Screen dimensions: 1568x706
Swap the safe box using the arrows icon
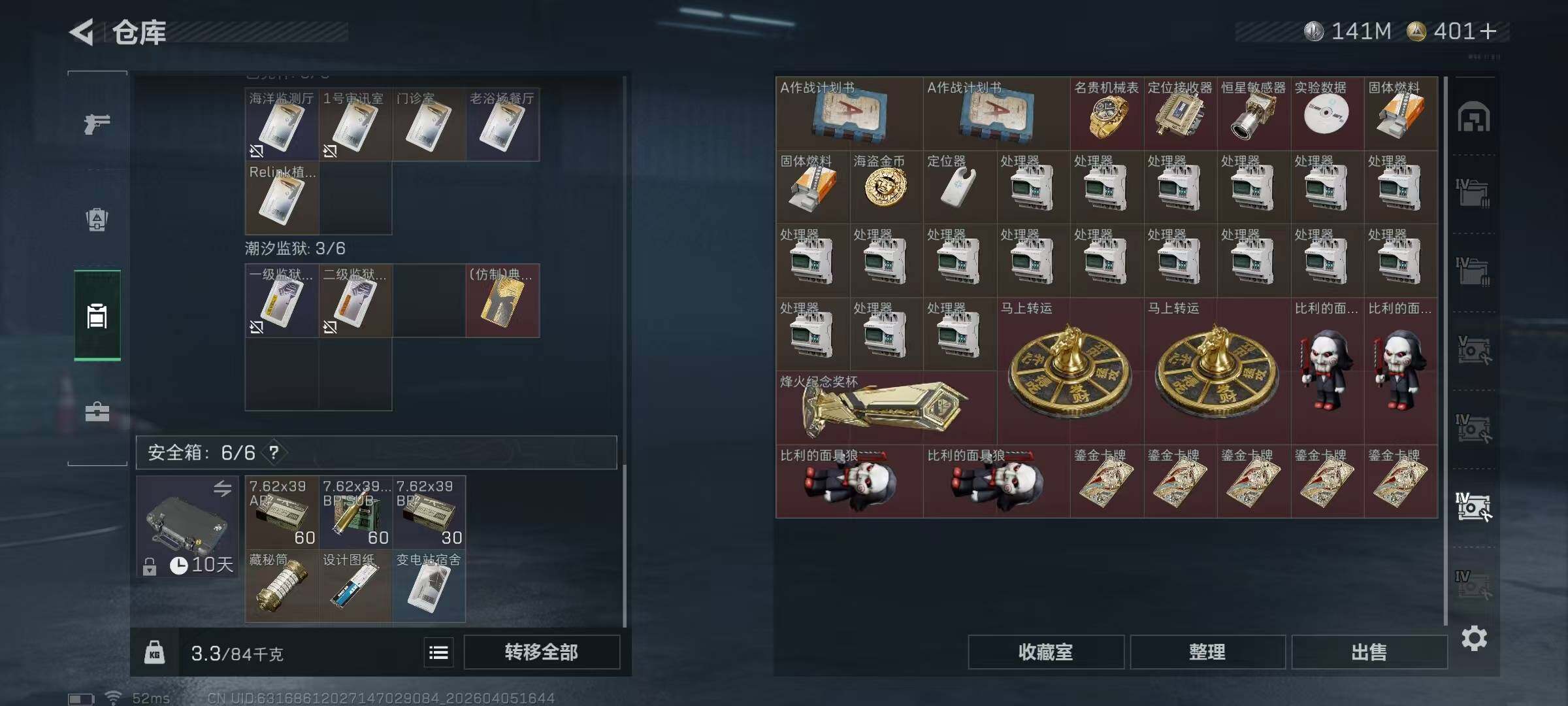222,488
